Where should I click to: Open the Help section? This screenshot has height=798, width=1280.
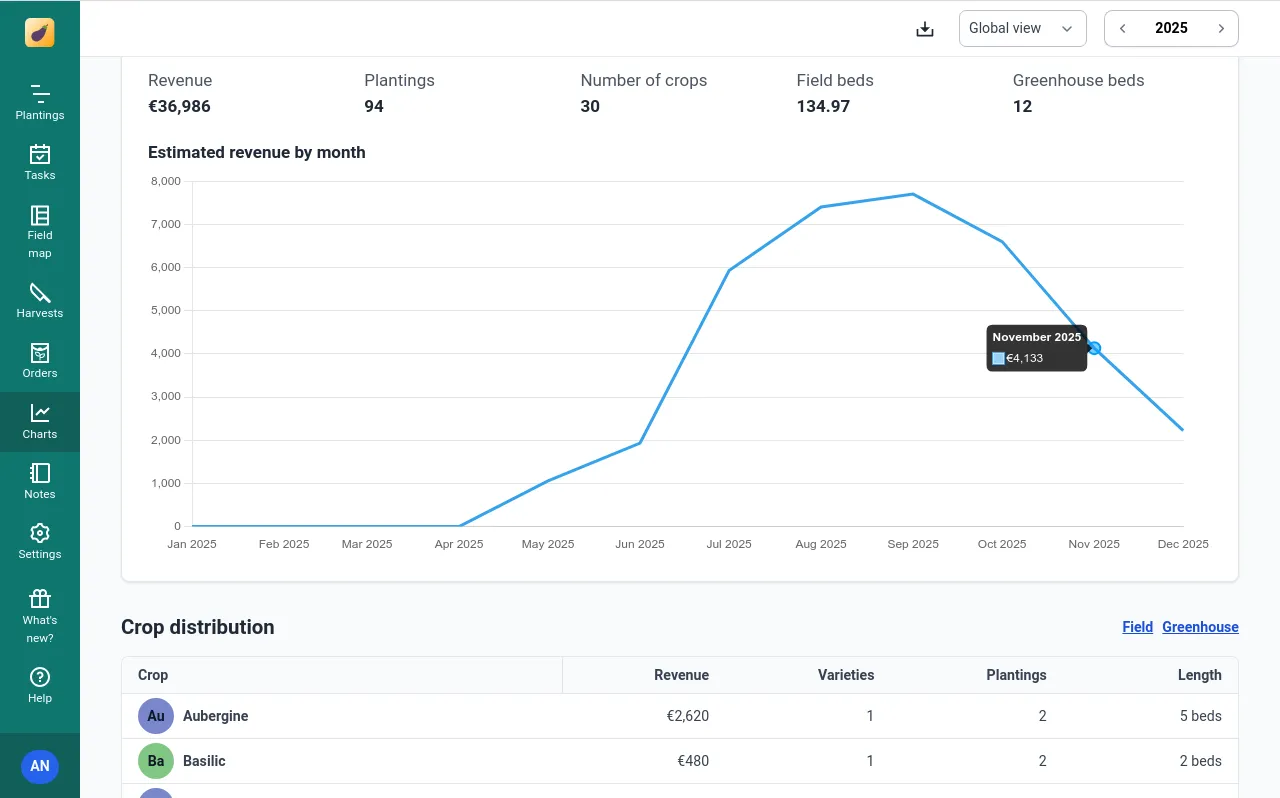coord(39,686)
